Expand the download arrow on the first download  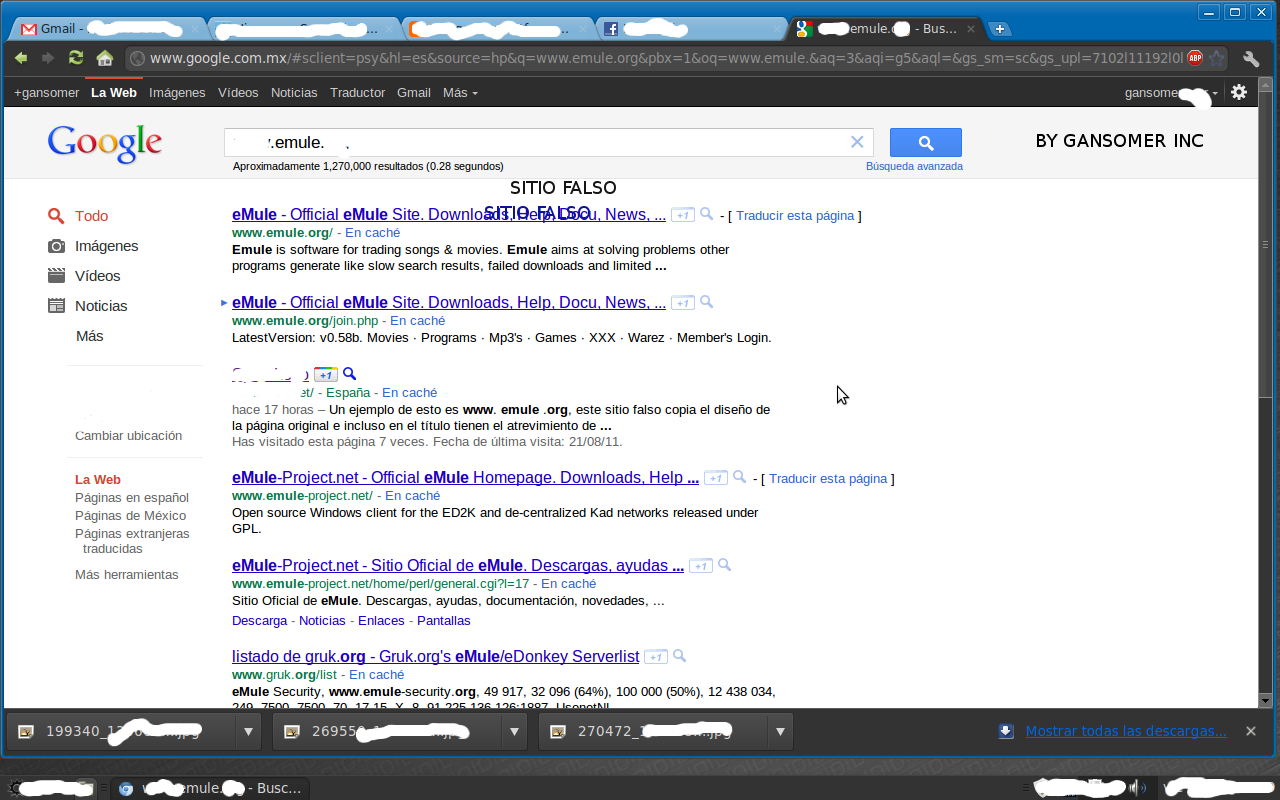248,731
